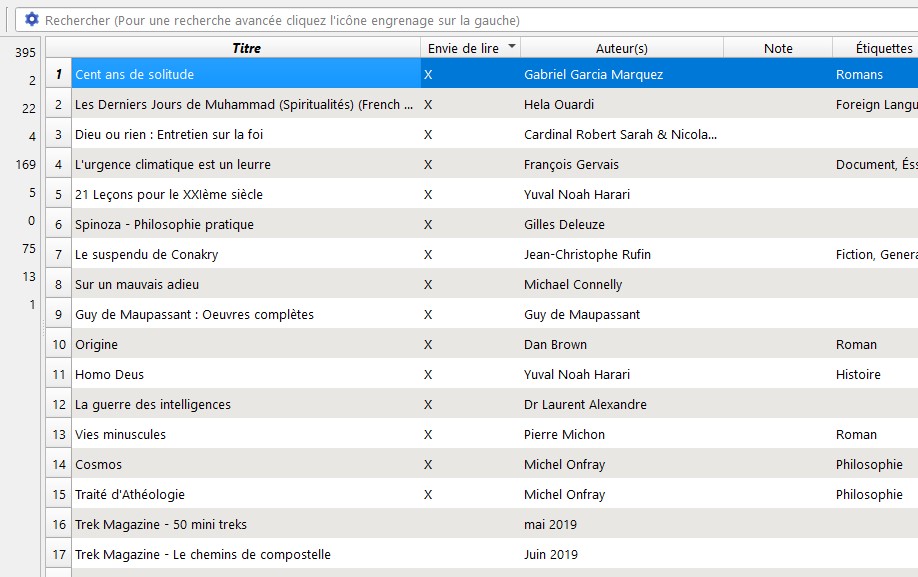Select the book 'Cent ans de solitude'
Image resolution: width=918 pixels, height=577 pixels.
pos(135,74)
